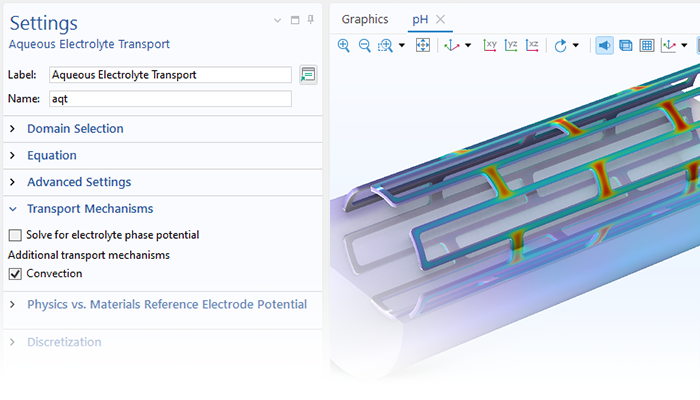This screenshot has width=700, height=400.
Task: Click the Zoom Out icon
Action: [364, 45]
